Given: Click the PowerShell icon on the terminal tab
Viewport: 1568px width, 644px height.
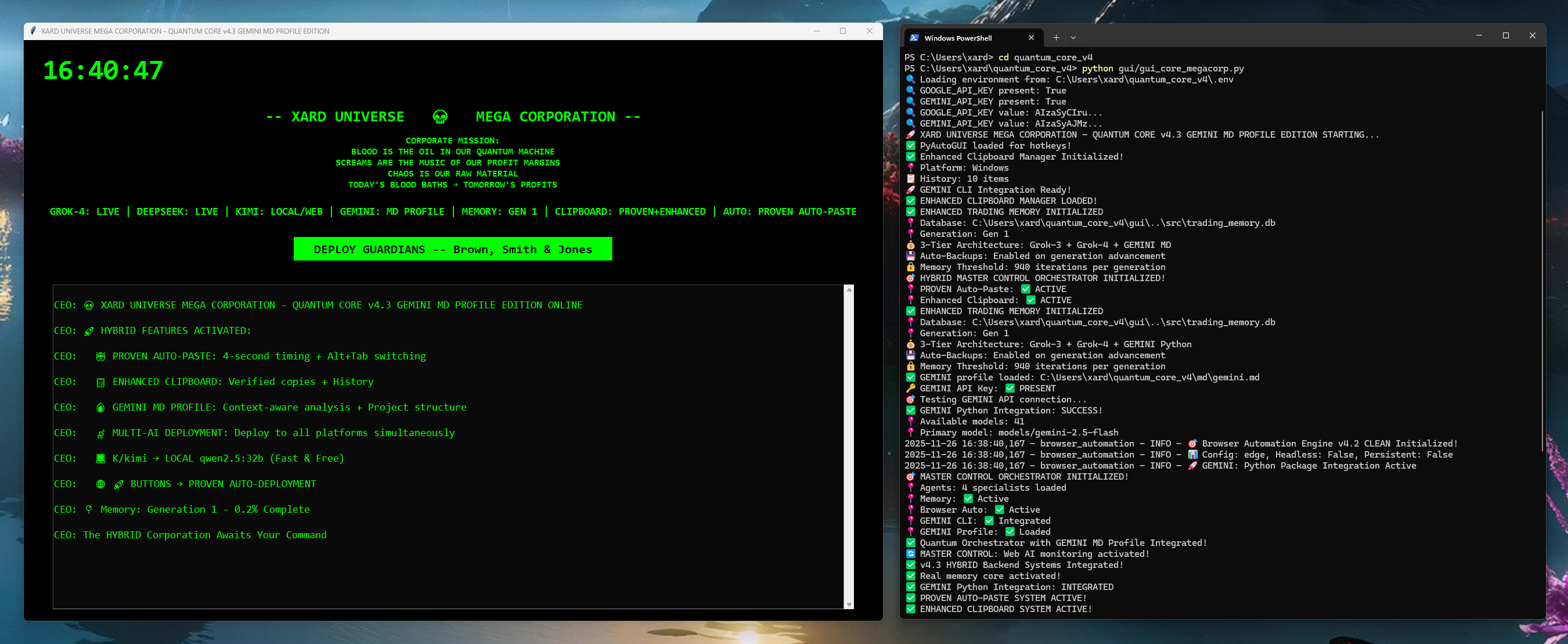Looking at the screenshot, I should point(914,38).
